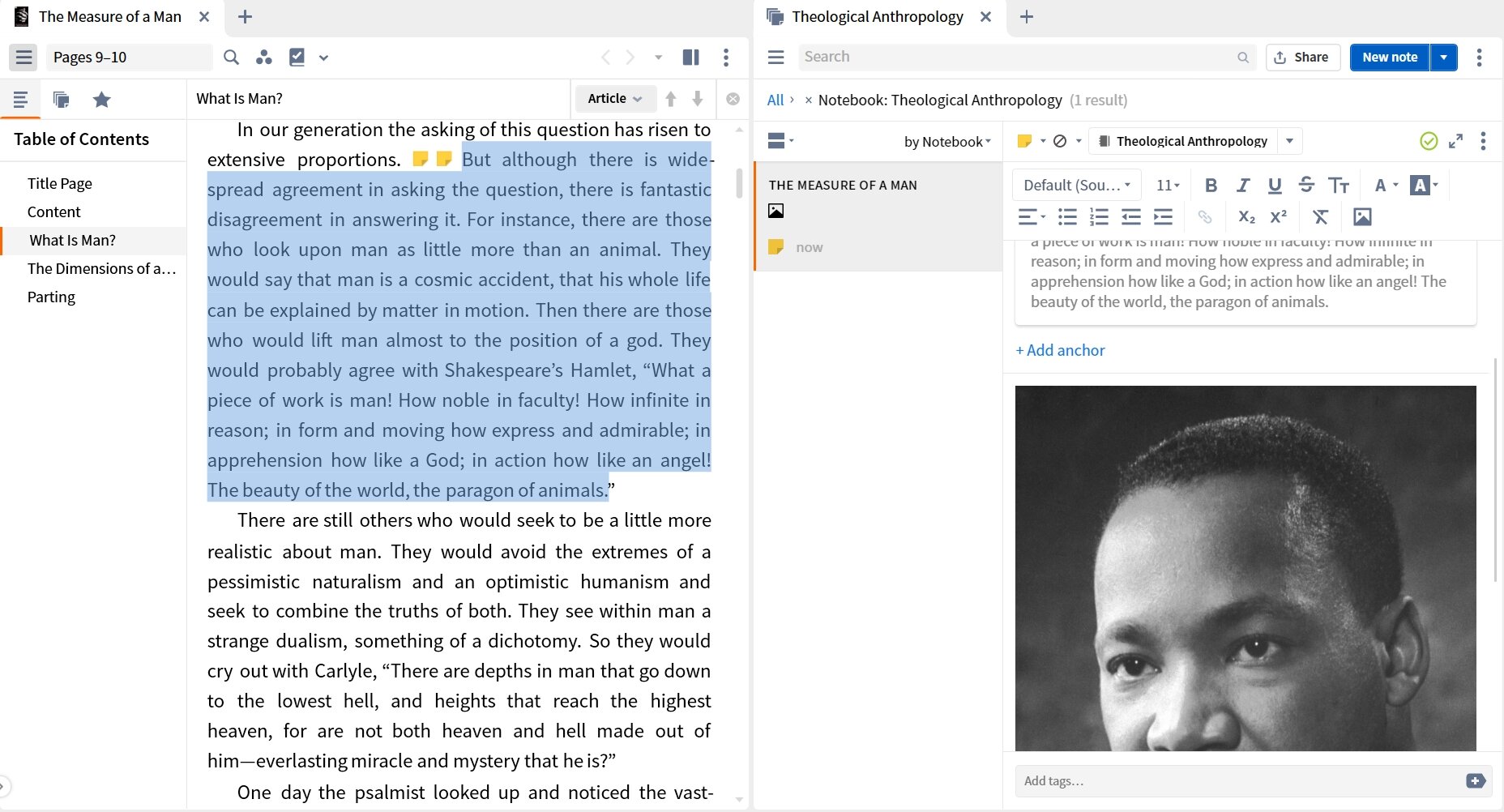
Task: Toggle strikethrough formatting
Action: tap(1306, 185)
